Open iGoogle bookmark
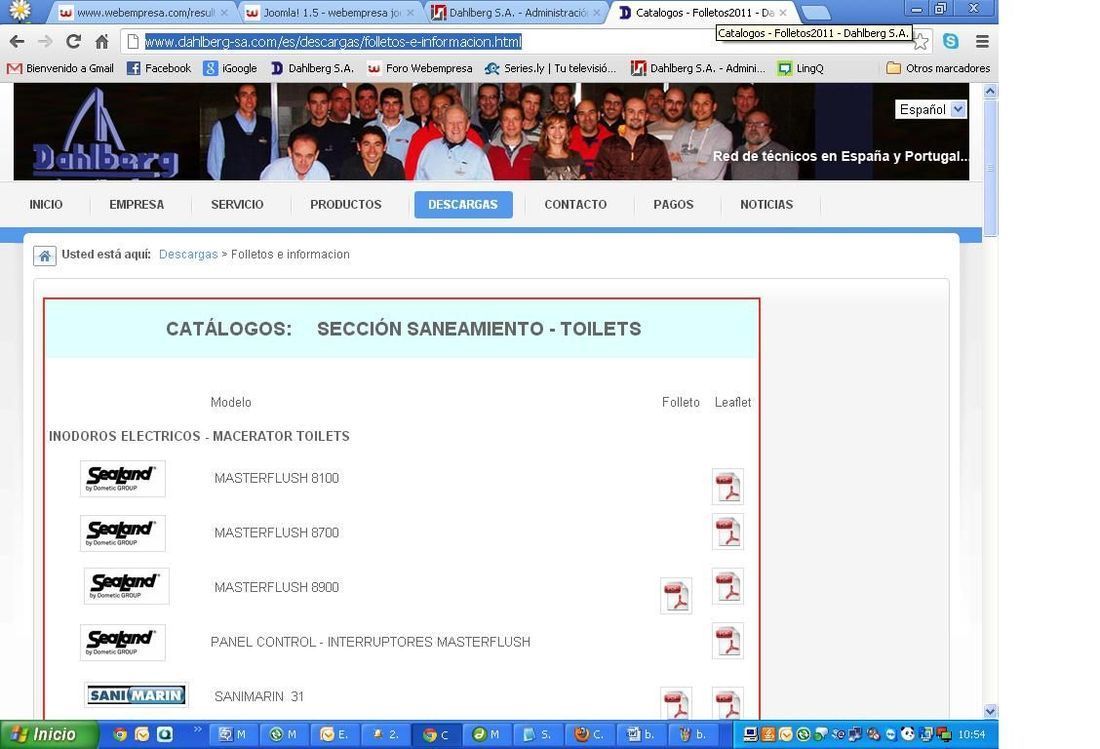The image size is (1100, 749). coord(231,68)
